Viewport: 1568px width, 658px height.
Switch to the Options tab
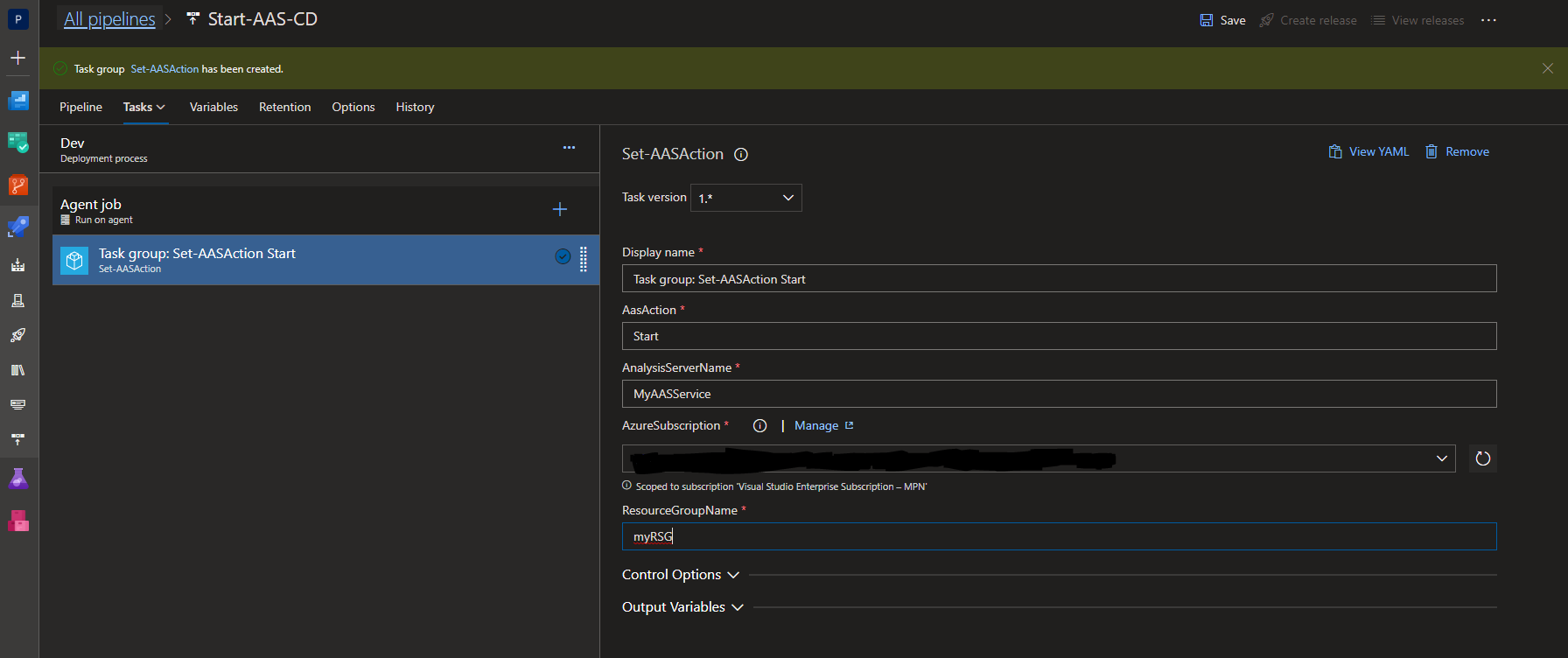click(x=353, y=107)
